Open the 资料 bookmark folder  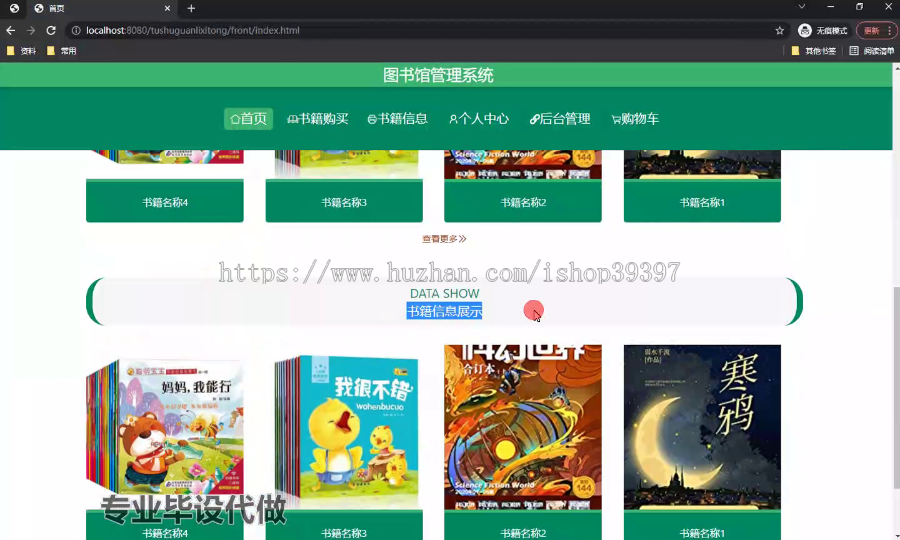point(21,50)
